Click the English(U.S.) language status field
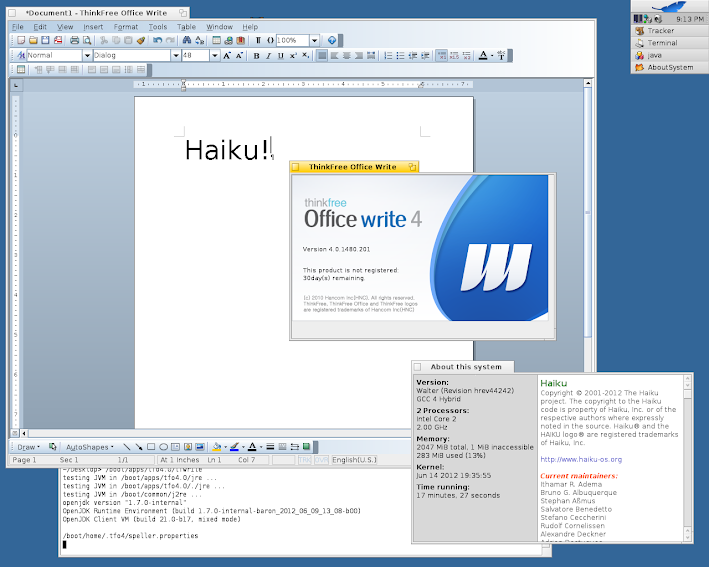Screen dimensions: 709x567 click(354, 460)
